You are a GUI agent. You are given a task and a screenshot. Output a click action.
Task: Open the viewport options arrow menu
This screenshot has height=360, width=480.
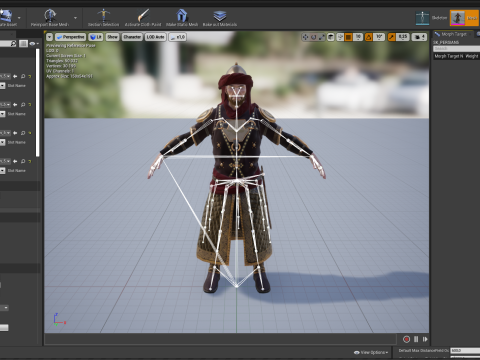click(49, 37)
